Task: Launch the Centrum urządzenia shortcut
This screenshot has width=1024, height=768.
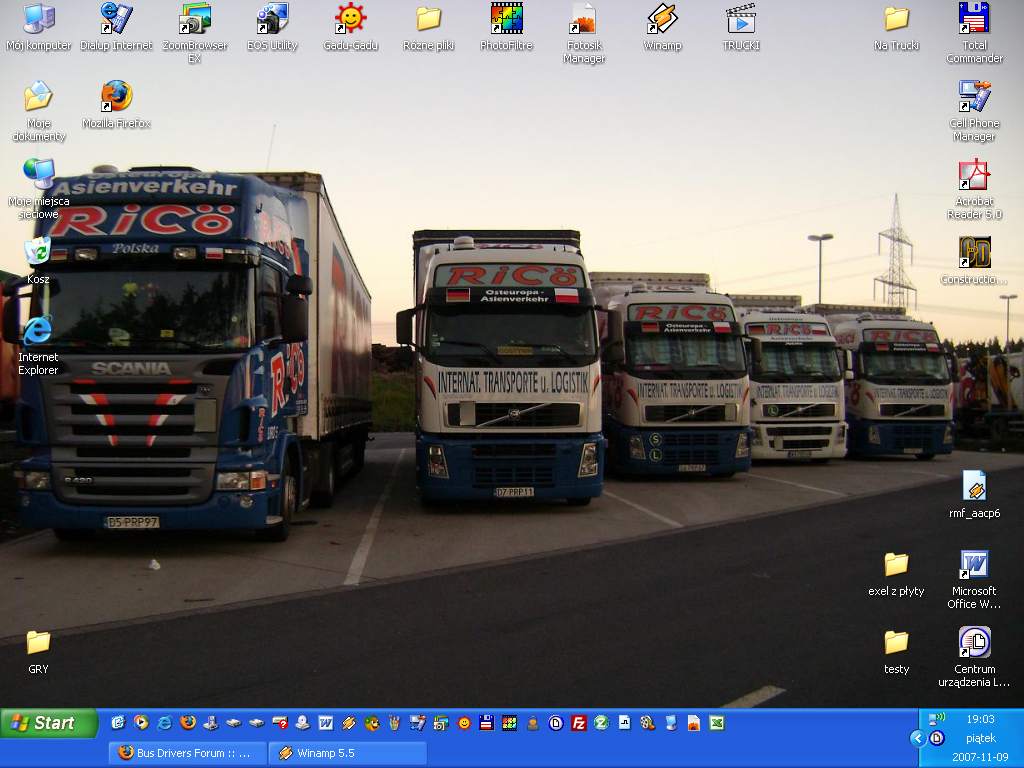Action: 974,657
